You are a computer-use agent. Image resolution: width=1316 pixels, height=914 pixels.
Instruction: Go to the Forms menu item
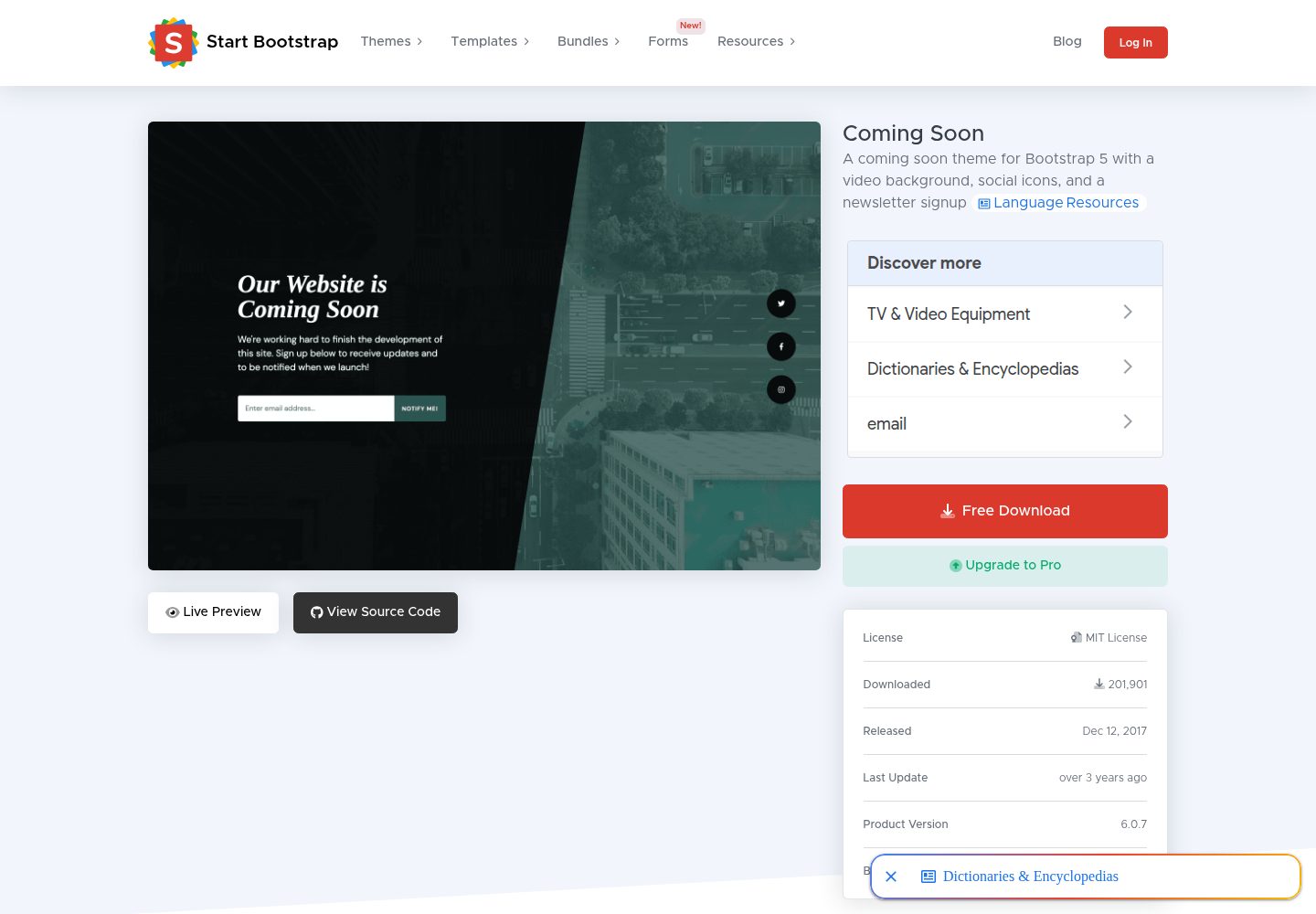[x=668, y=41]
